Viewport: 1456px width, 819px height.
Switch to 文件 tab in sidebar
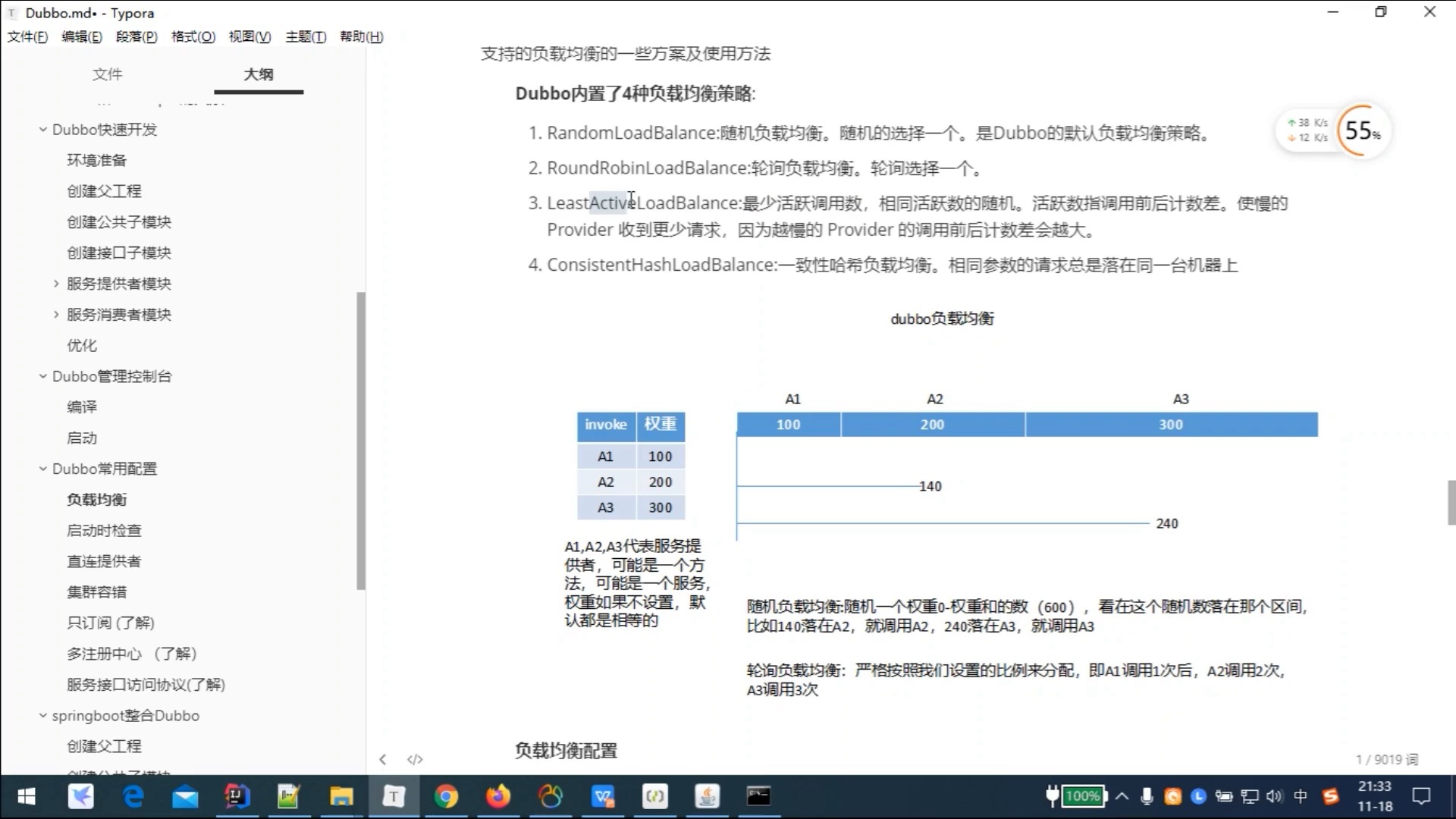[106, 73]
